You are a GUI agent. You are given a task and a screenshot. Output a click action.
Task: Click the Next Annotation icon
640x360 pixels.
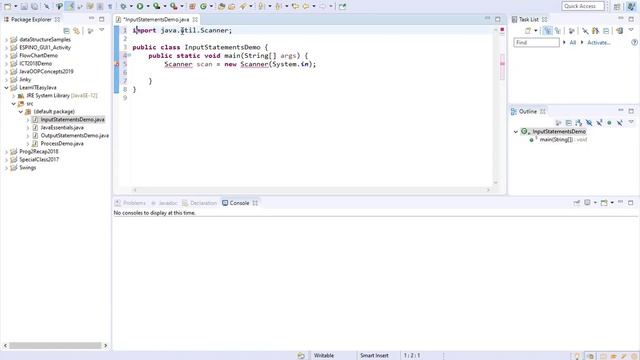pyautogui.click(x=262, y=6)
